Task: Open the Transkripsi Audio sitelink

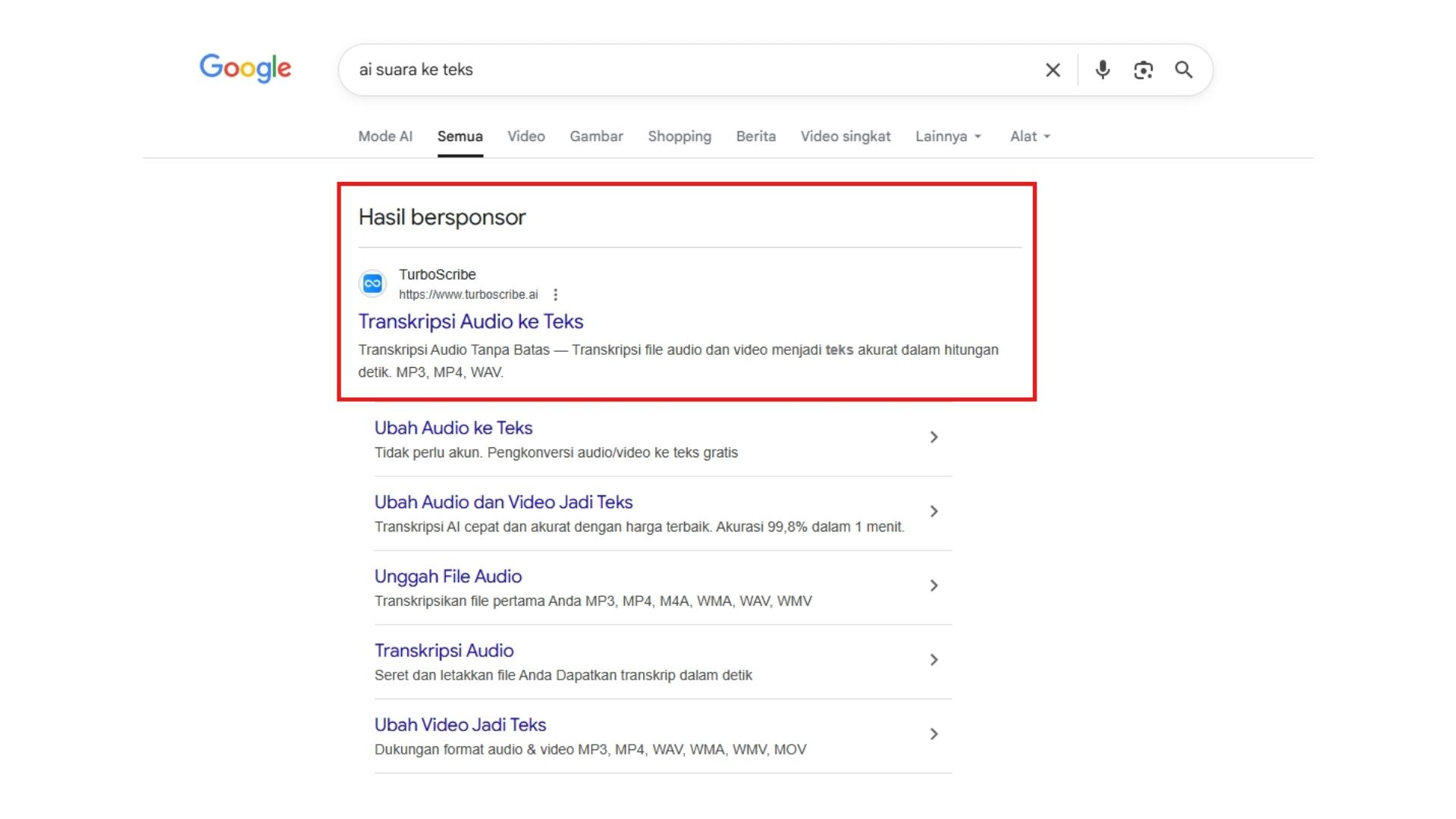Action: click(x=444, y=651)
